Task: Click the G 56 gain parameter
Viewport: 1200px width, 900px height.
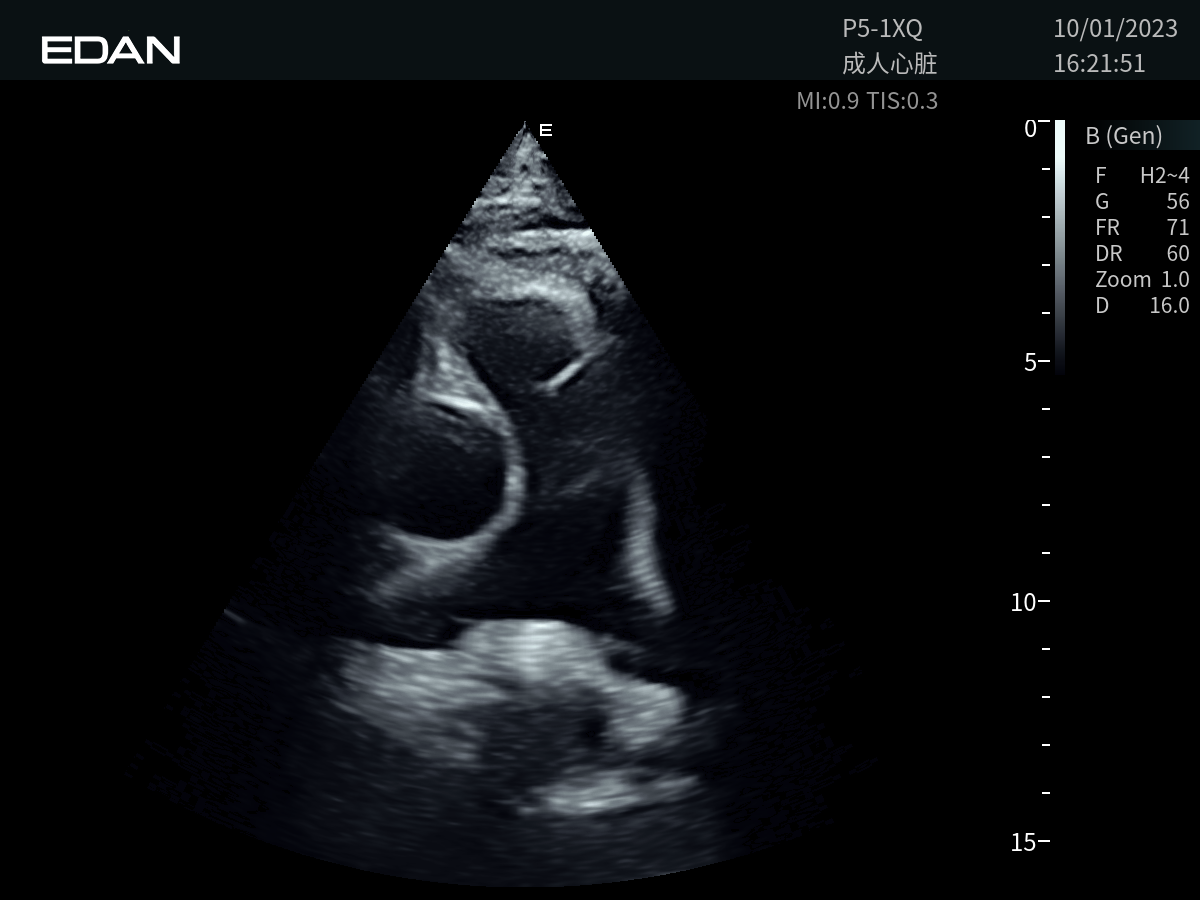Action: tap(1142, 202)
